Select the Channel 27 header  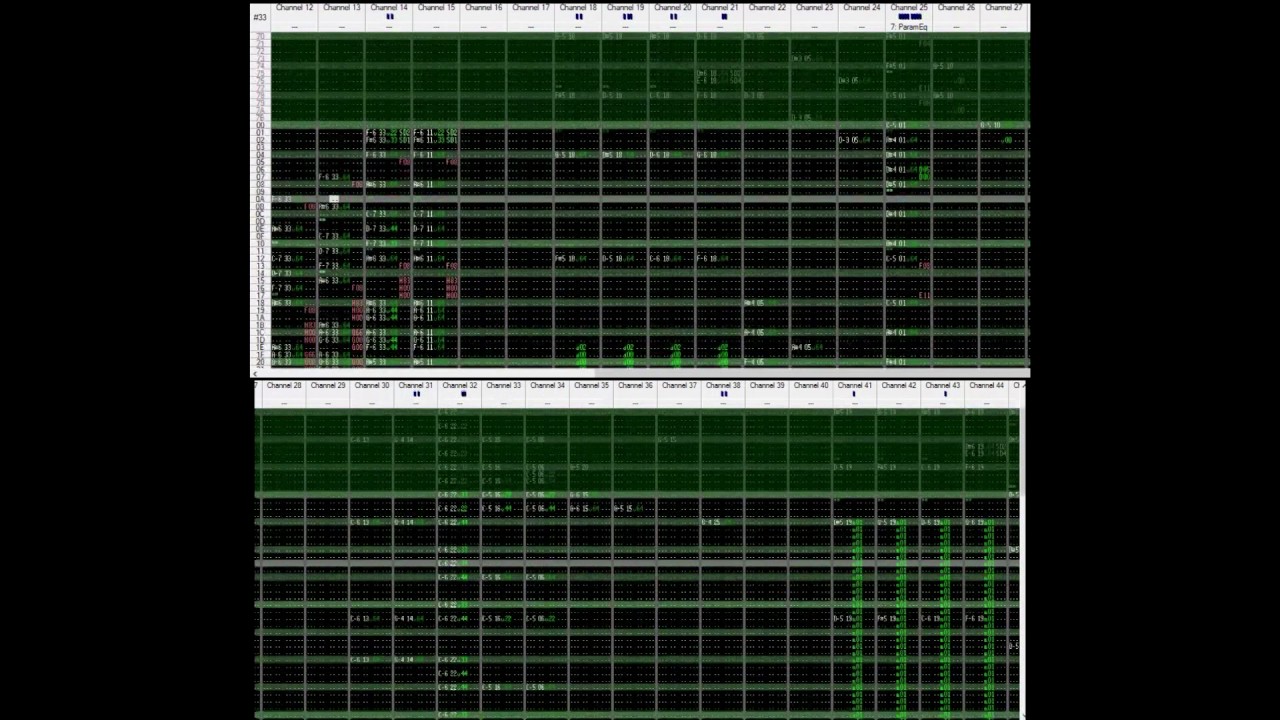(1004, 8)
